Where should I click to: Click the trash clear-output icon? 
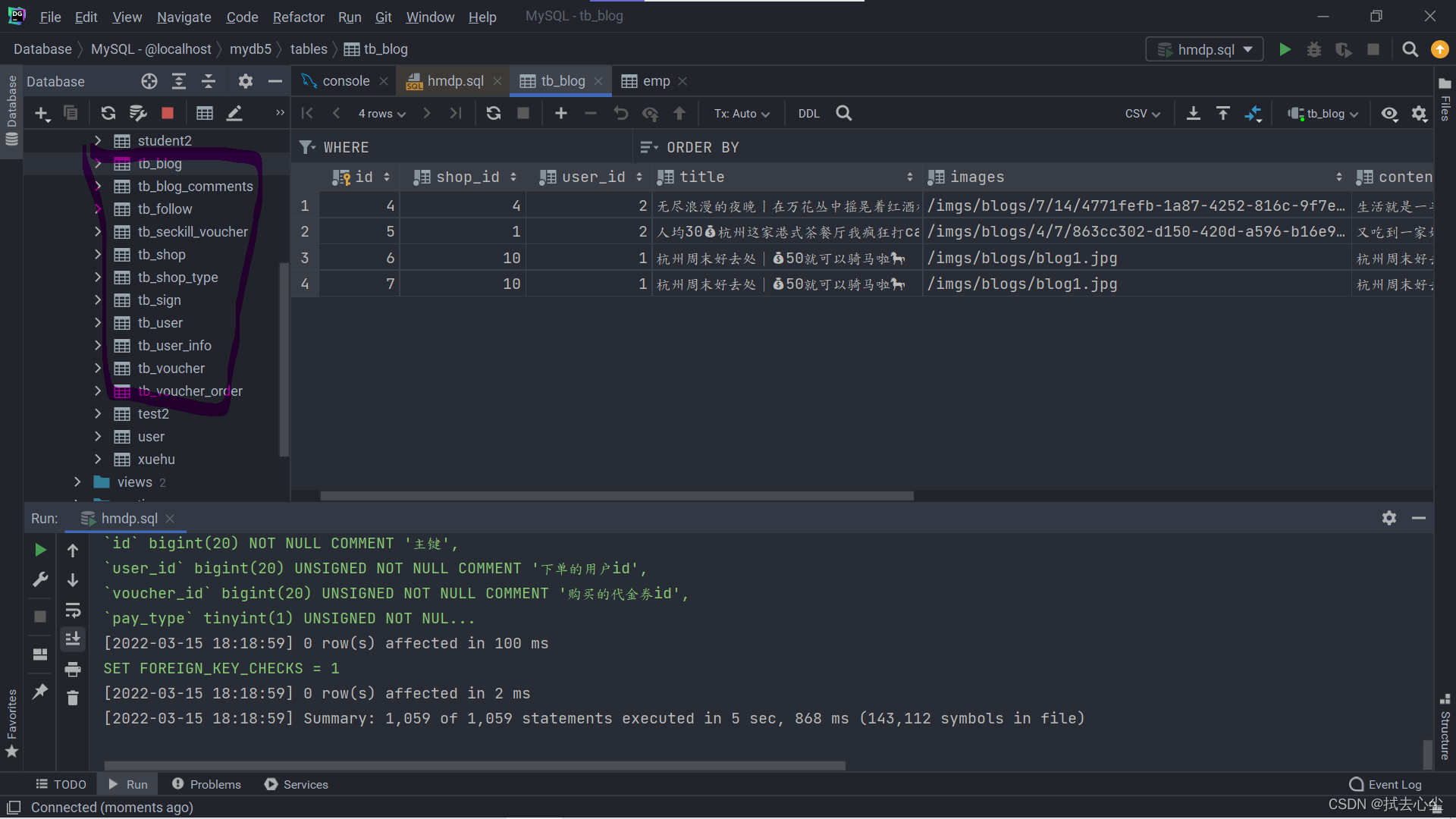[x=73, y=698]
